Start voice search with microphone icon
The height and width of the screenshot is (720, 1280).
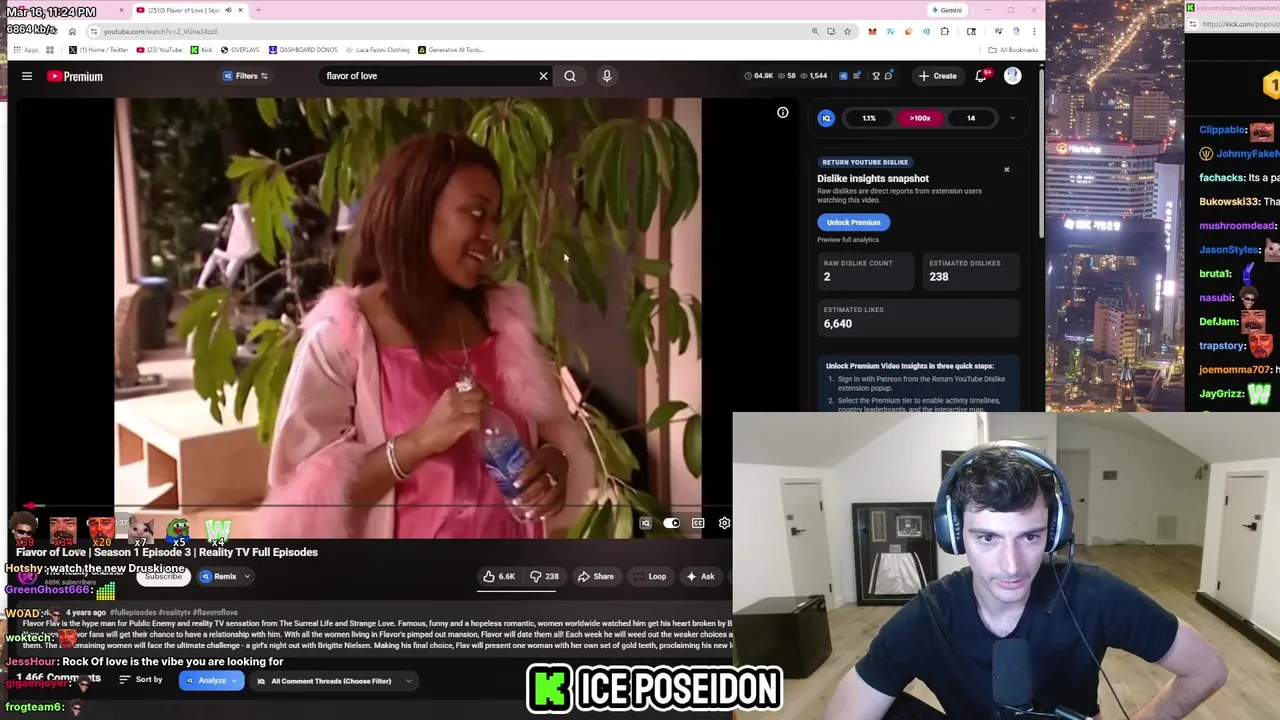pos(607,76)
